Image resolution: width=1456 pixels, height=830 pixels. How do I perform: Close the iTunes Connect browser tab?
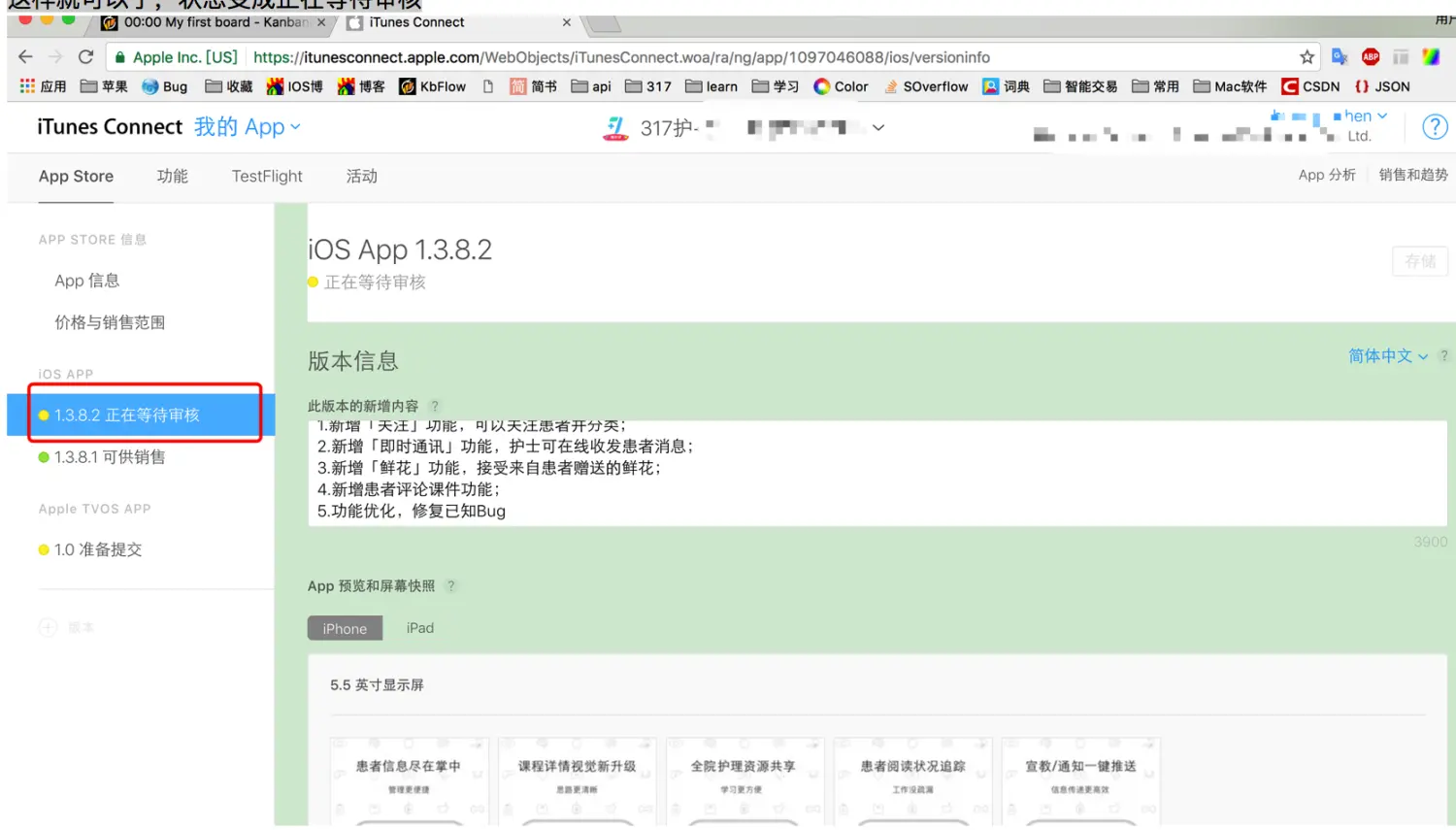pyautogui.click(x=567, y=22)
